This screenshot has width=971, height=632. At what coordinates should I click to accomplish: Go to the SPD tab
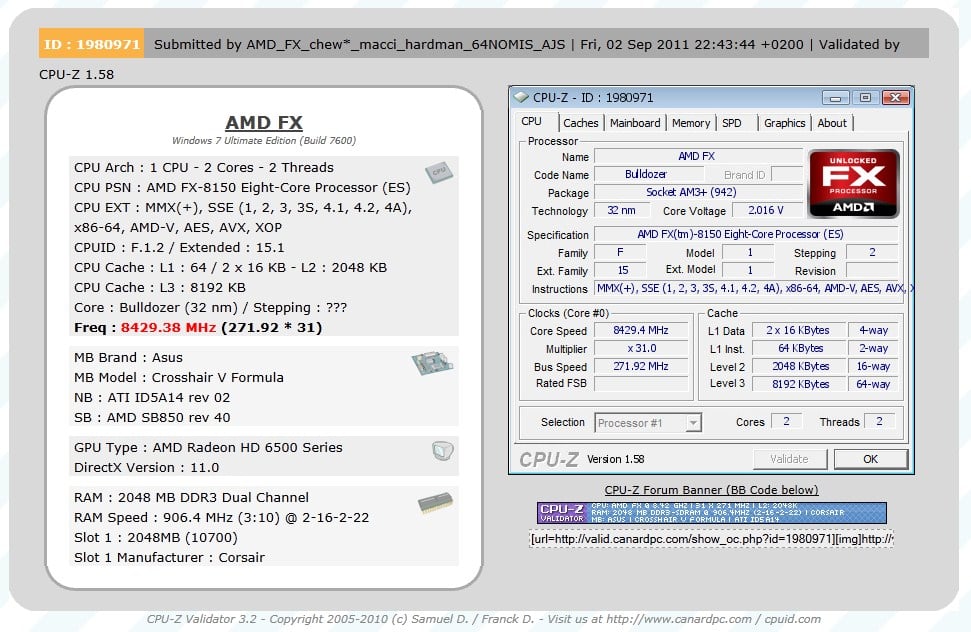732,123
